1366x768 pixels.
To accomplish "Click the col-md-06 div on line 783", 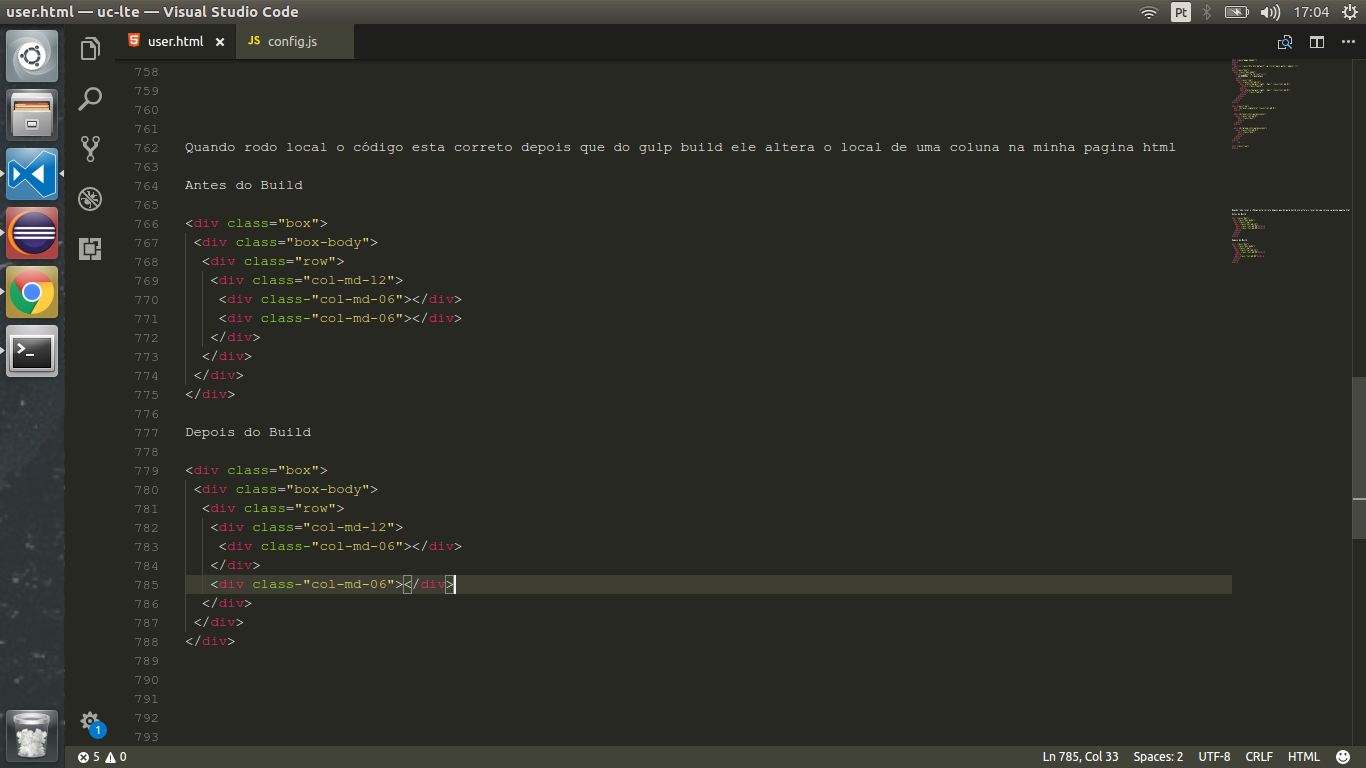I will [340, 546].
